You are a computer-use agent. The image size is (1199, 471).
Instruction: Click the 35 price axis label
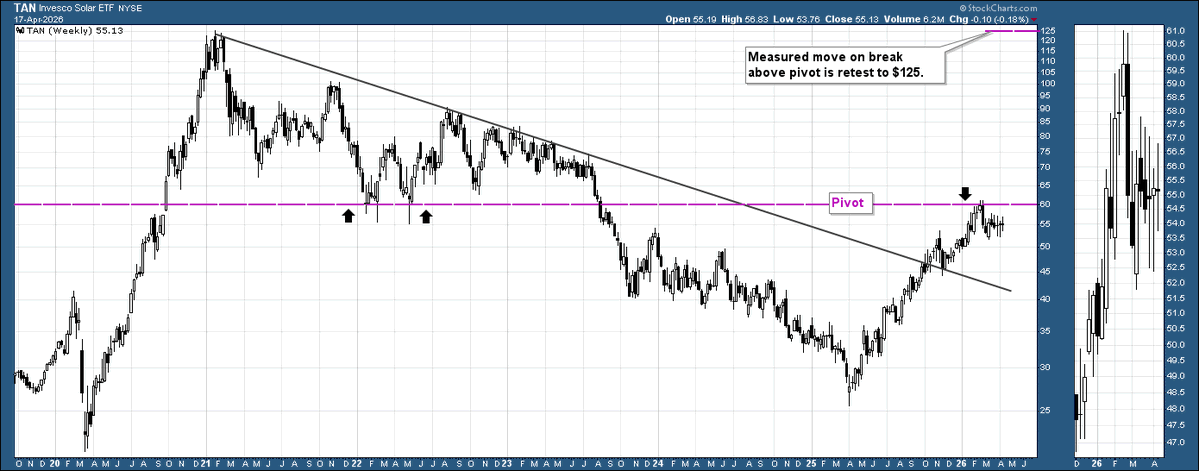[1046, 331]
